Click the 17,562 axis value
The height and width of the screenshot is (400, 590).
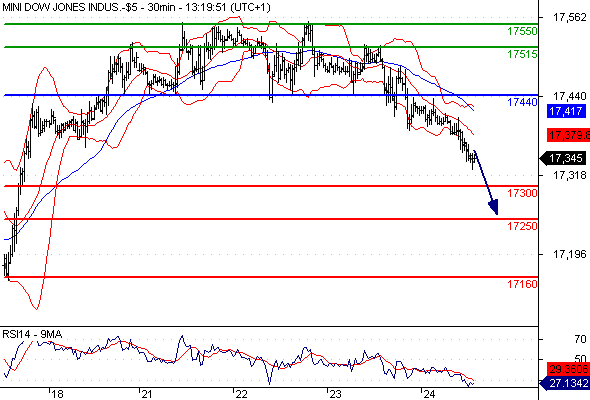pos(570,17)
